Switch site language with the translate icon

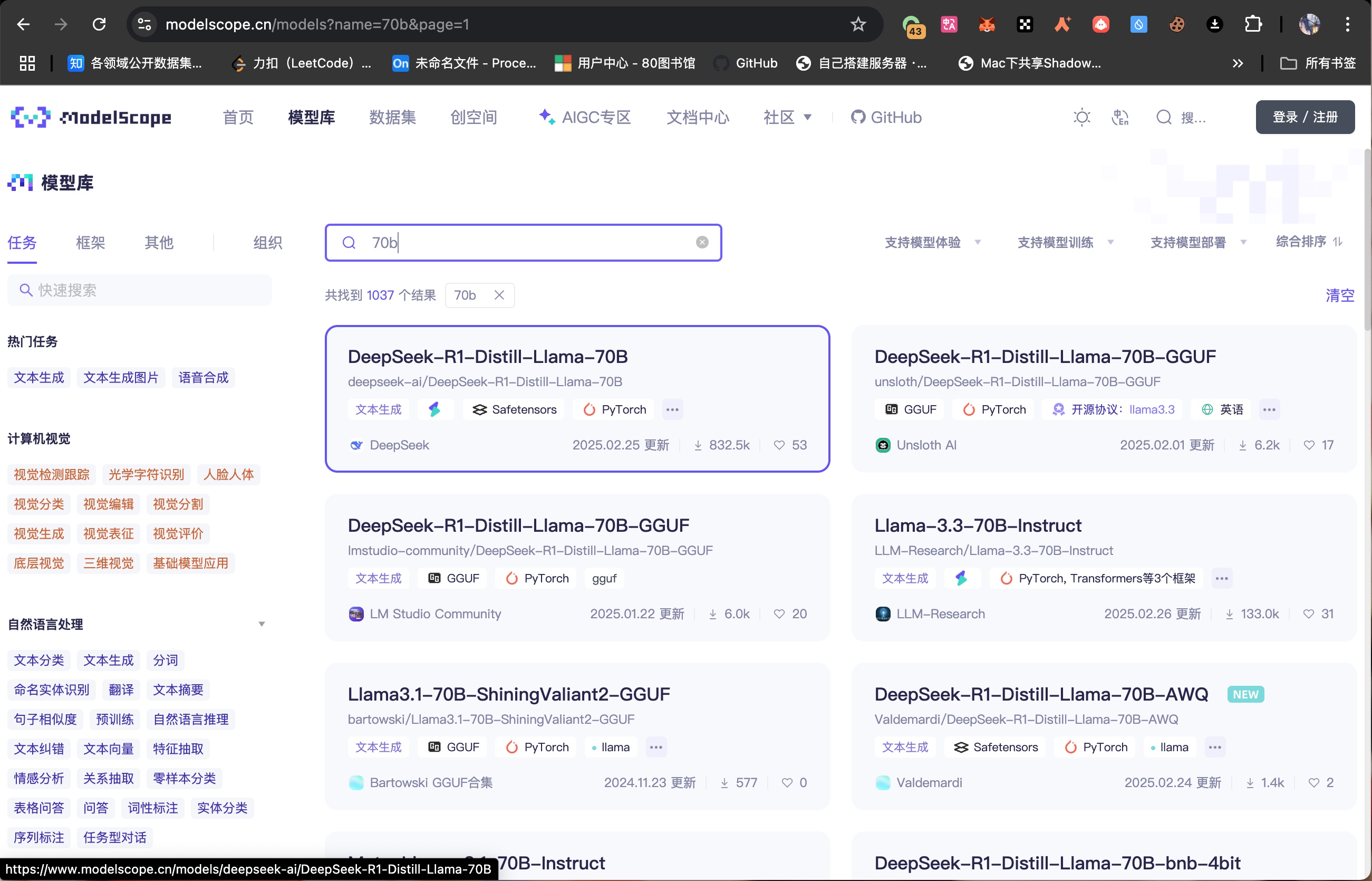coord(1120,117)
